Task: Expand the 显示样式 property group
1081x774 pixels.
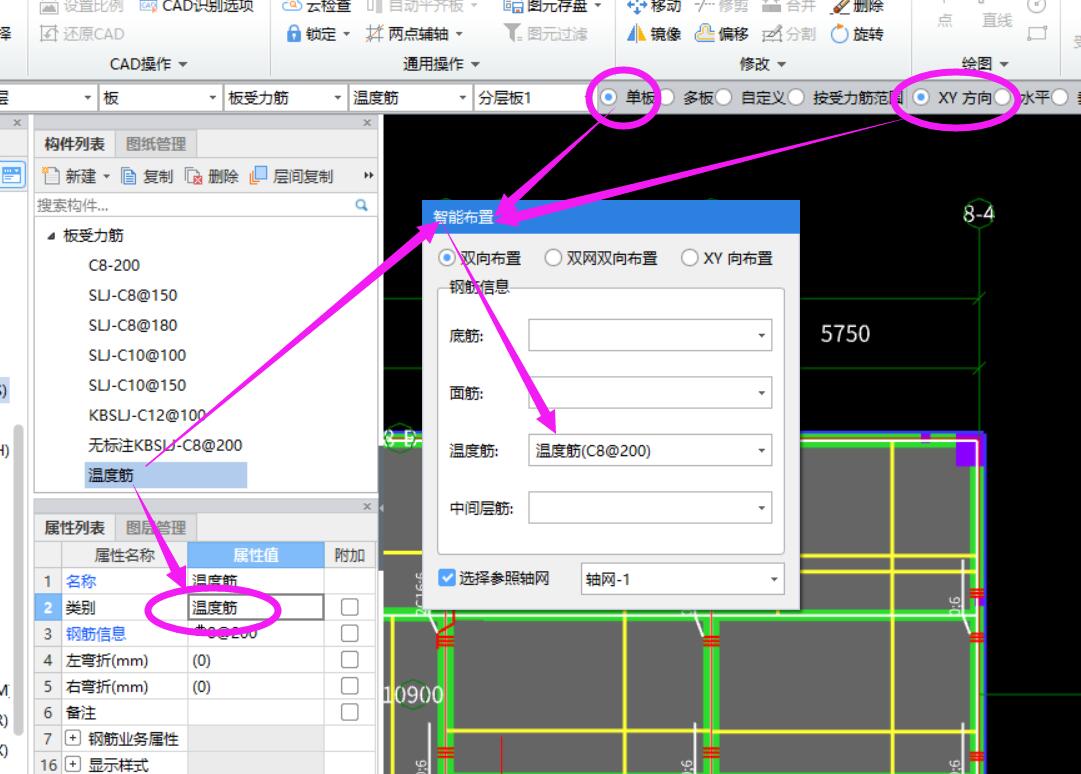Action: [72, 764]
